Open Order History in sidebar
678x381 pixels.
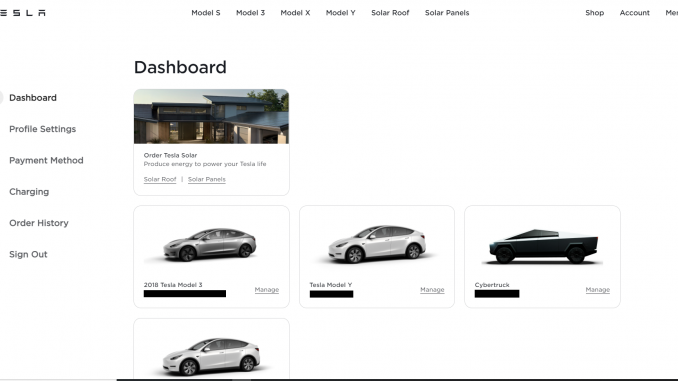(x=39, y=223)
